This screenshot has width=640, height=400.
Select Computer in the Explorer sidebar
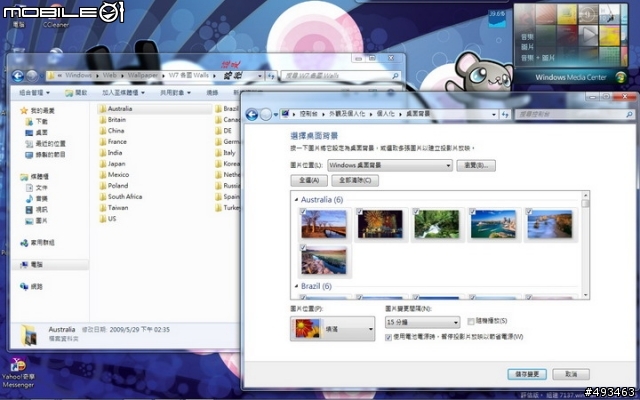pos(31,265)
